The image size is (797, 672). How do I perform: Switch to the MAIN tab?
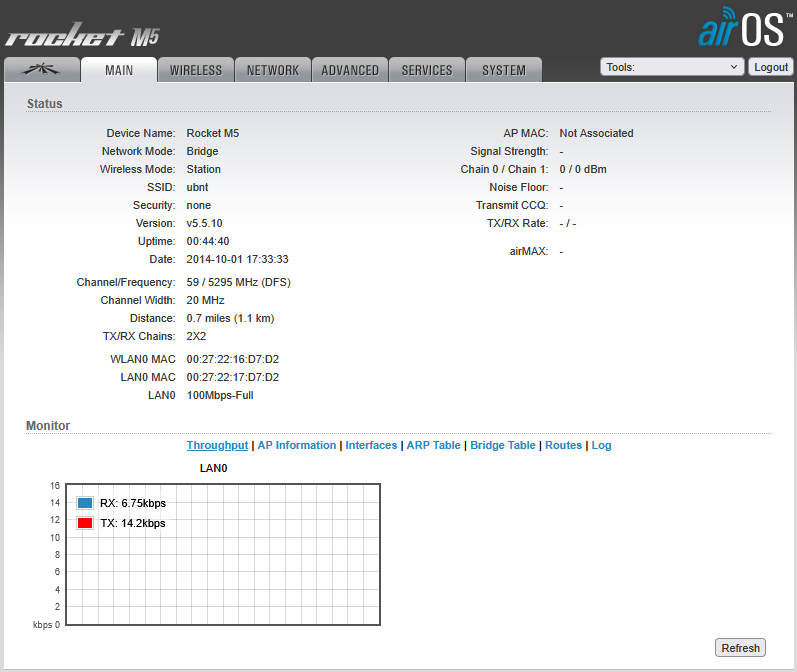coord(119,70)
